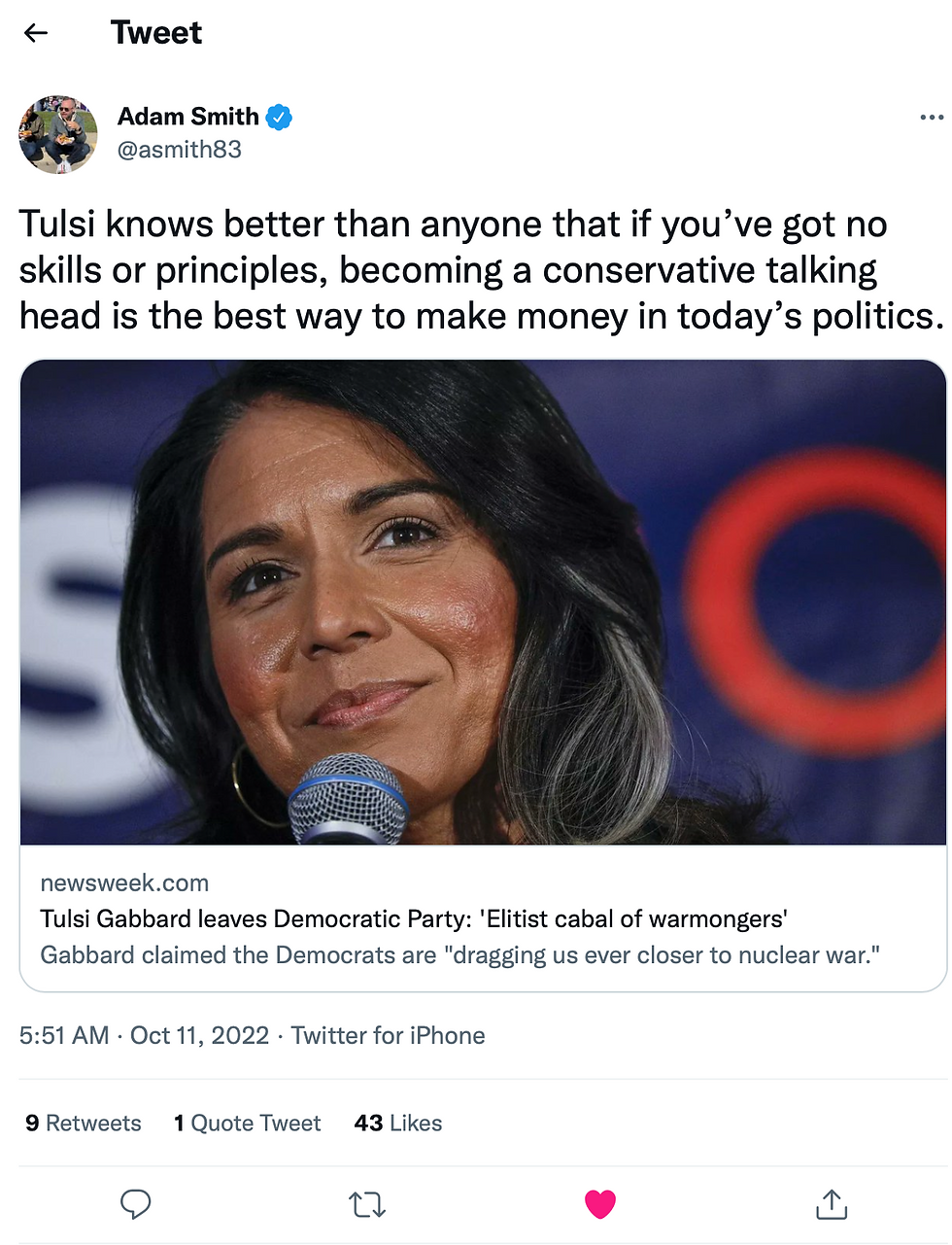Screen dimensions: 952x1245
Task: Click the 5:51 AM · Oct 11, 2022 timestamp
Action: pyautogui.click(x=144, y=1035)
